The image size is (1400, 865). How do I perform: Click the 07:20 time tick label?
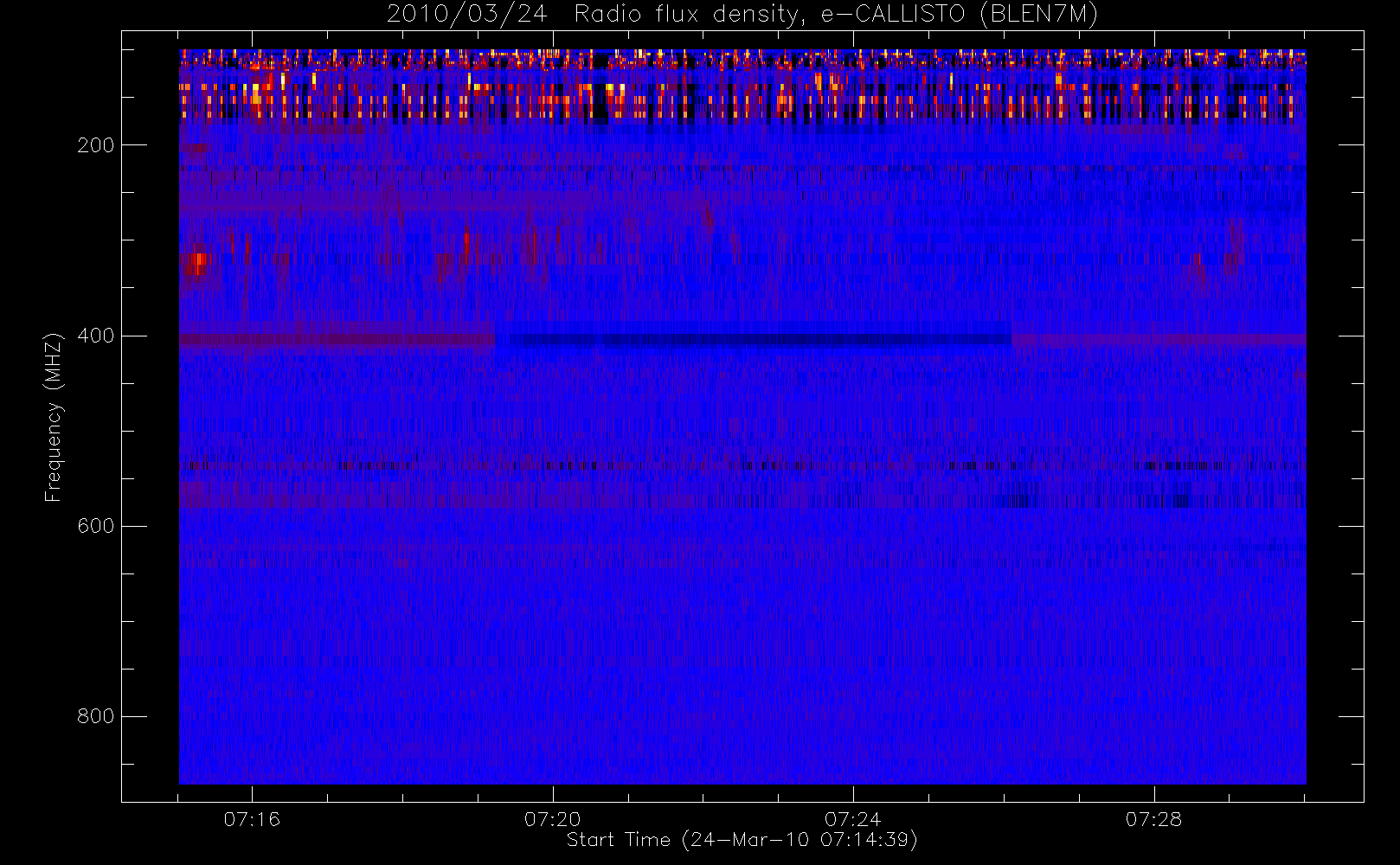point(553,819)
